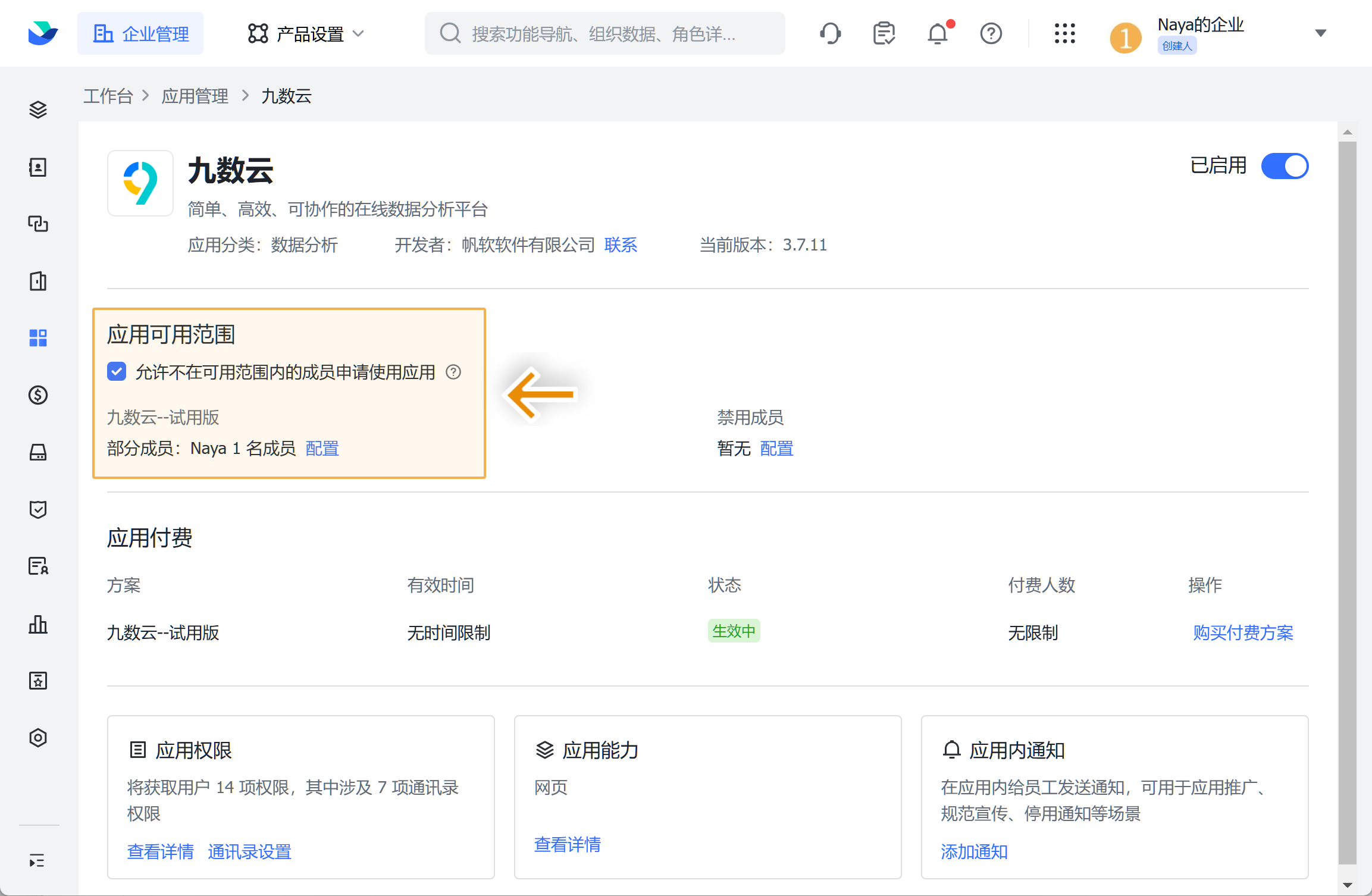
Task: Click the 付费人数 column header
Action: [x=1041, y=585]
